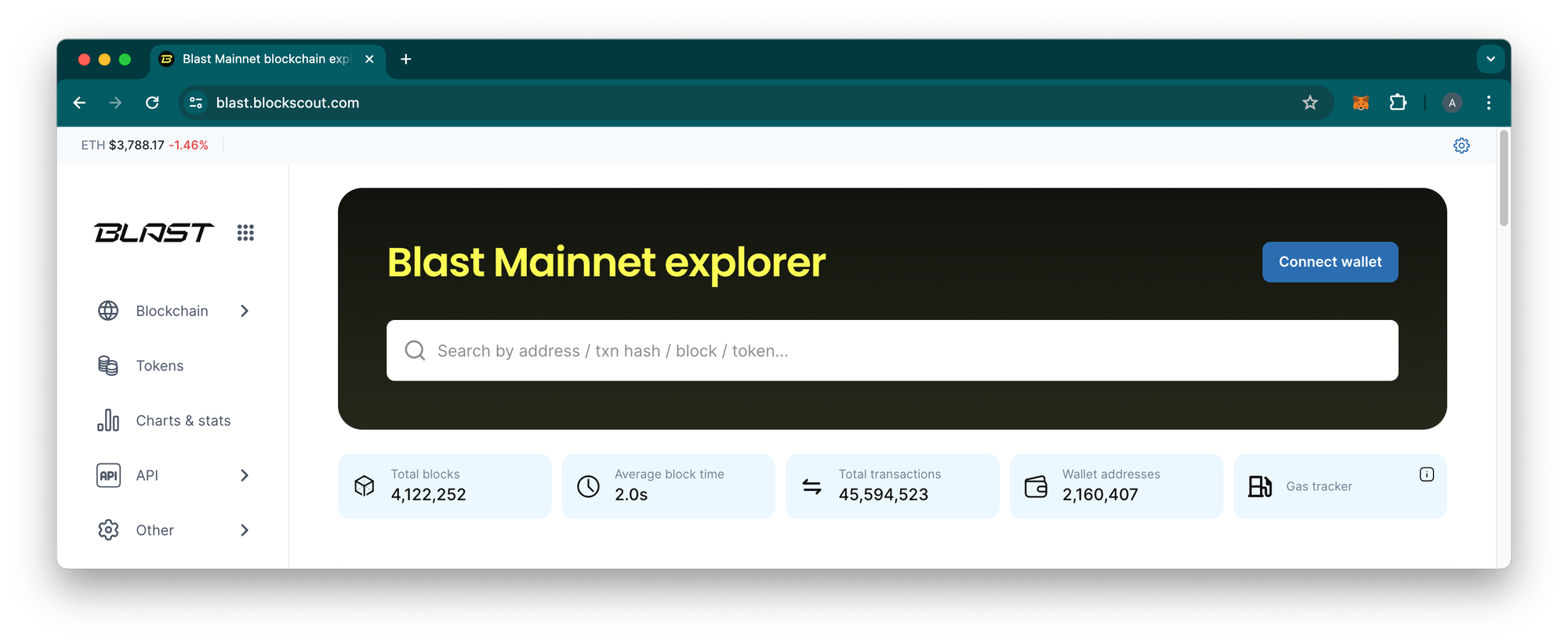
Task: Close the Blast Mainnet tab
Action: tap(369, 59)
